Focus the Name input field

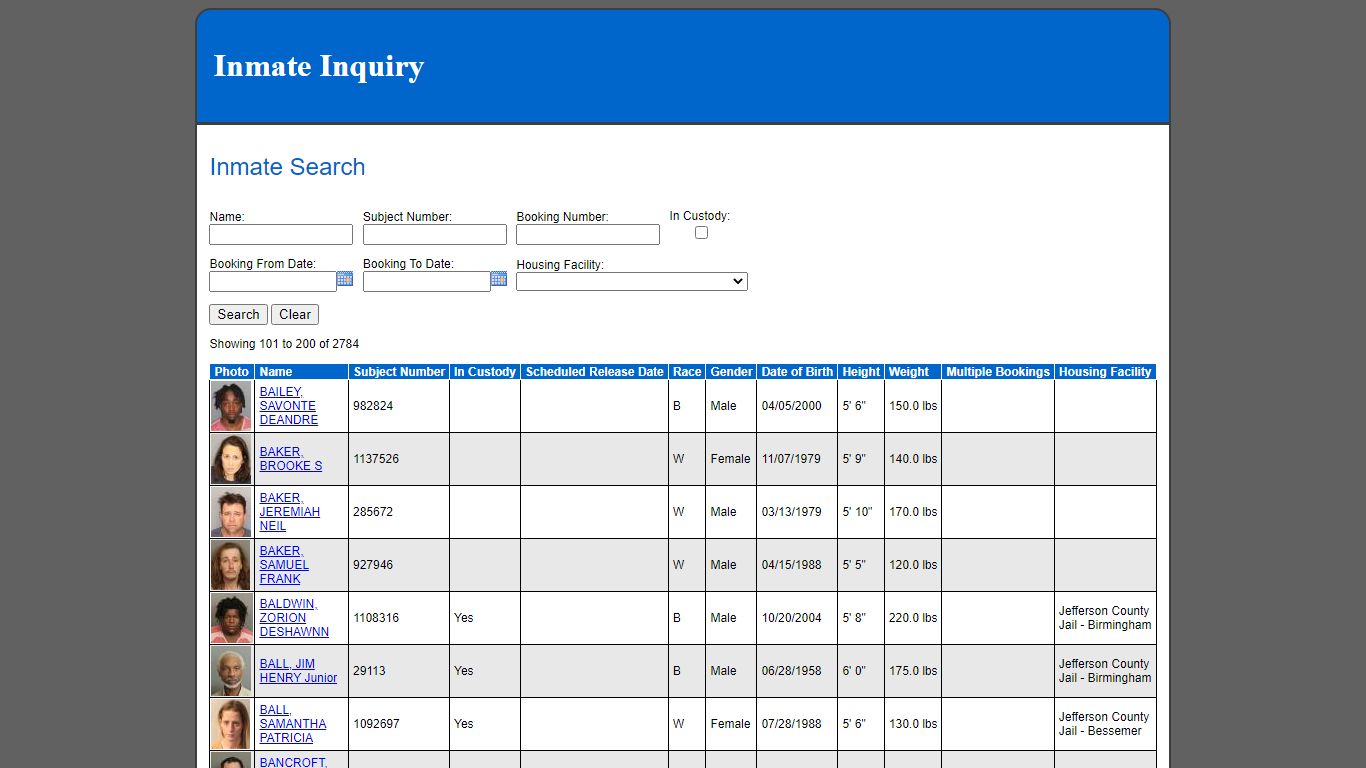coord(281,234)
